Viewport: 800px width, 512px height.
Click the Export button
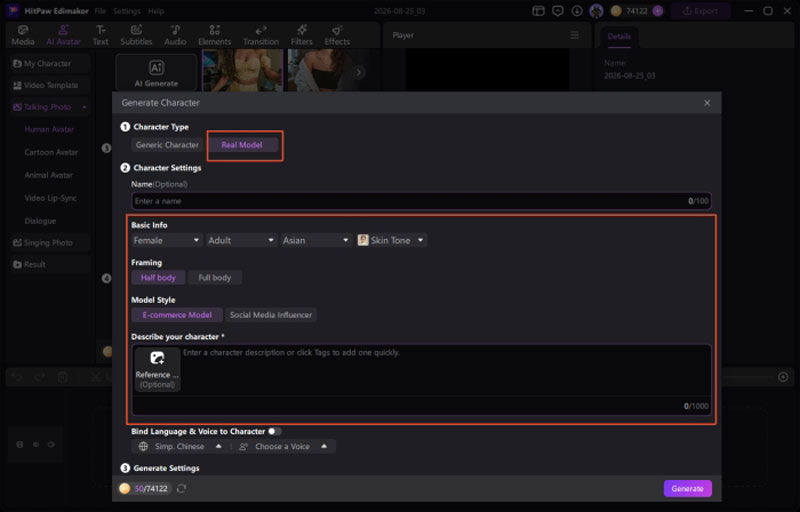(x=700, y=11)
